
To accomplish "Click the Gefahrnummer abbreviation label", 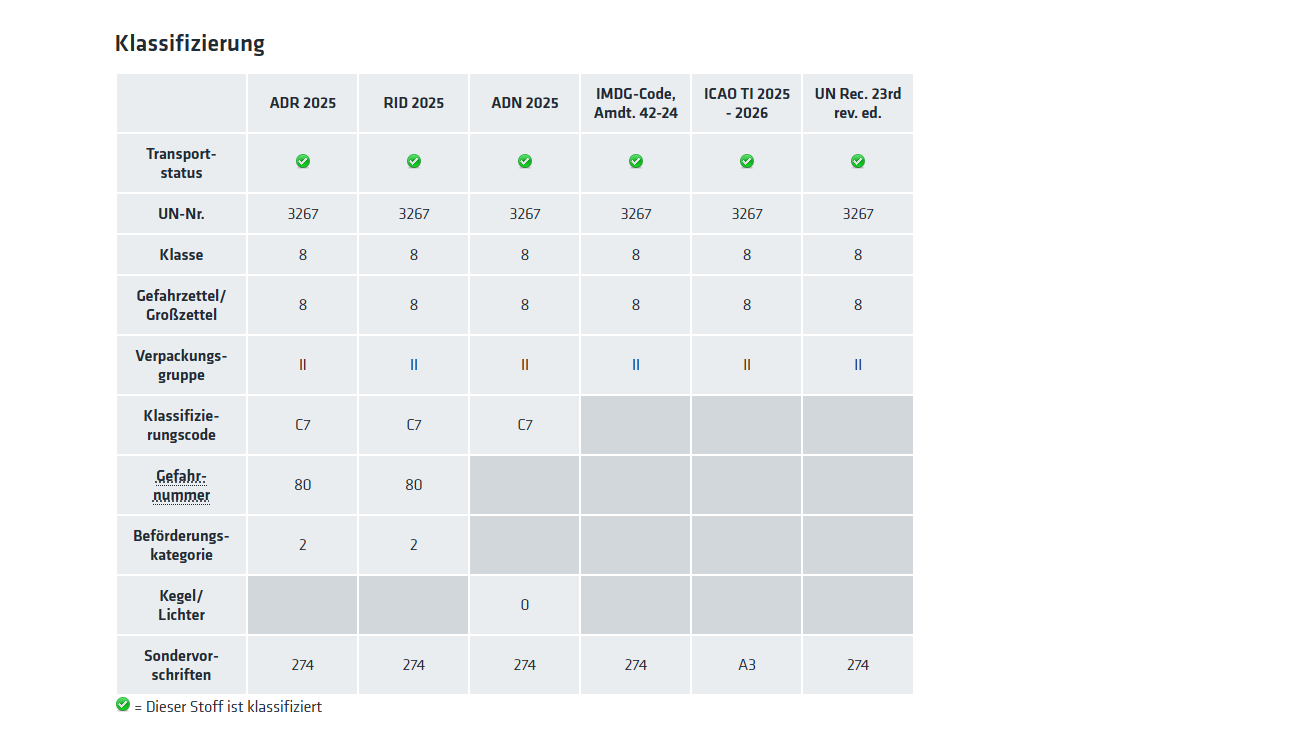I will [x=181, y=485].
